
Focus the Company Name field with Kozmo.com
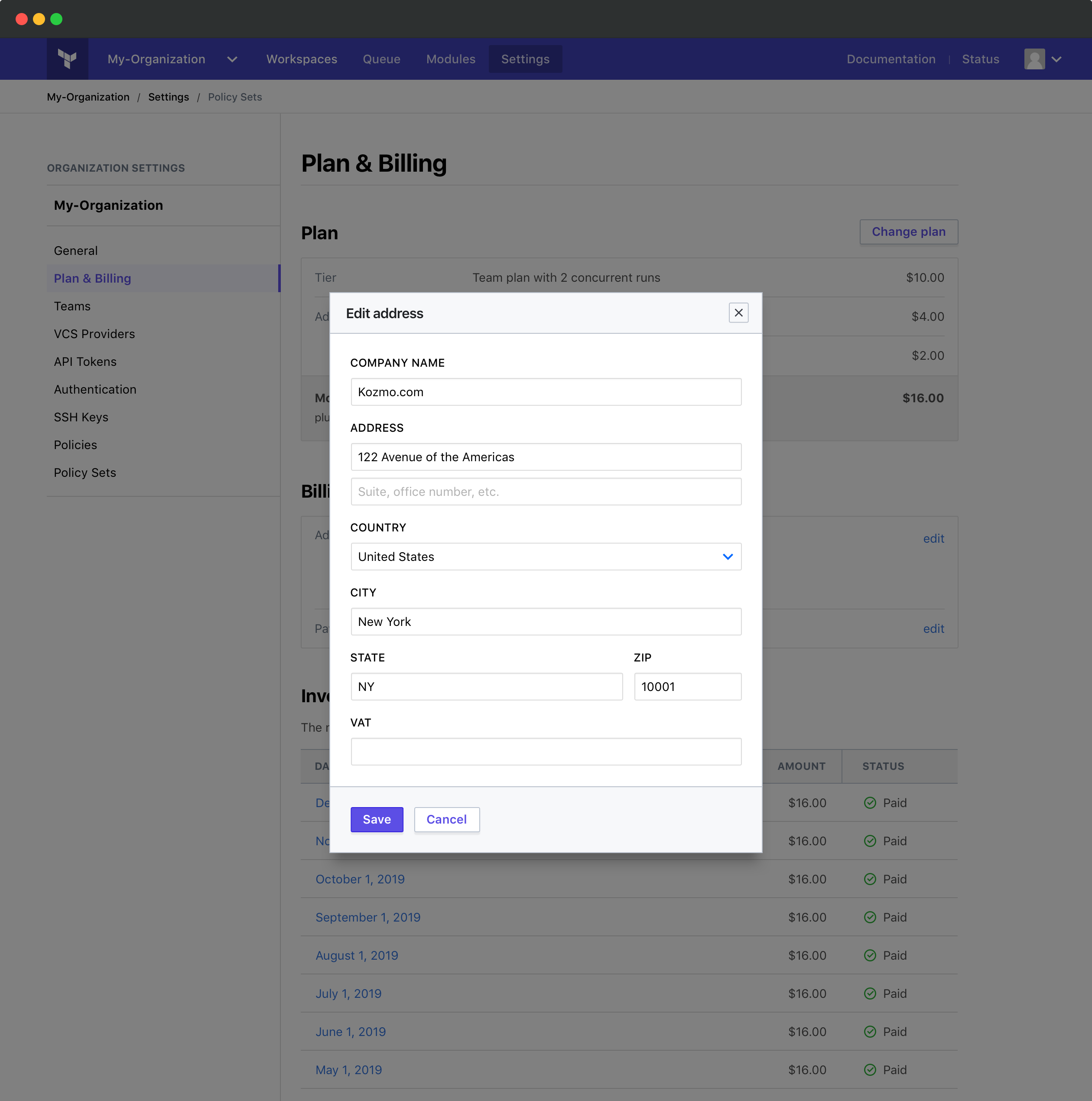[546, 392]
